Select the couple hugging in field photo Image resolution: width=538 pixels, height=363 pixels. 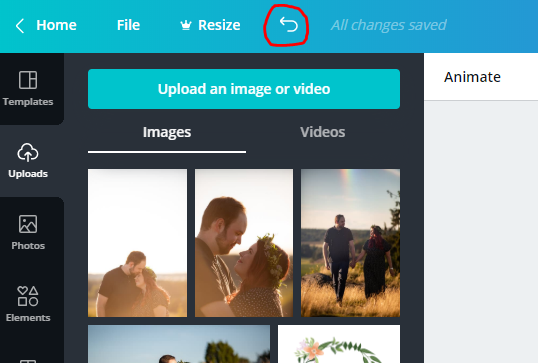[x=137, y=243]
